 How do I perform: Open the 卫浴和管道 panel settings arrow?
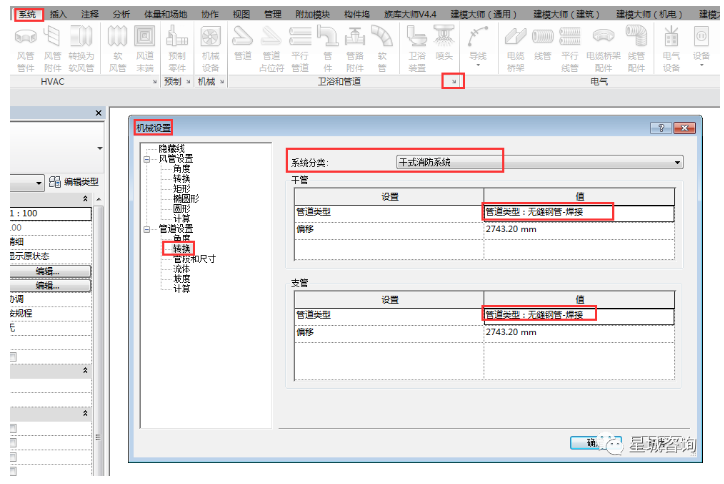coord(453,82)
